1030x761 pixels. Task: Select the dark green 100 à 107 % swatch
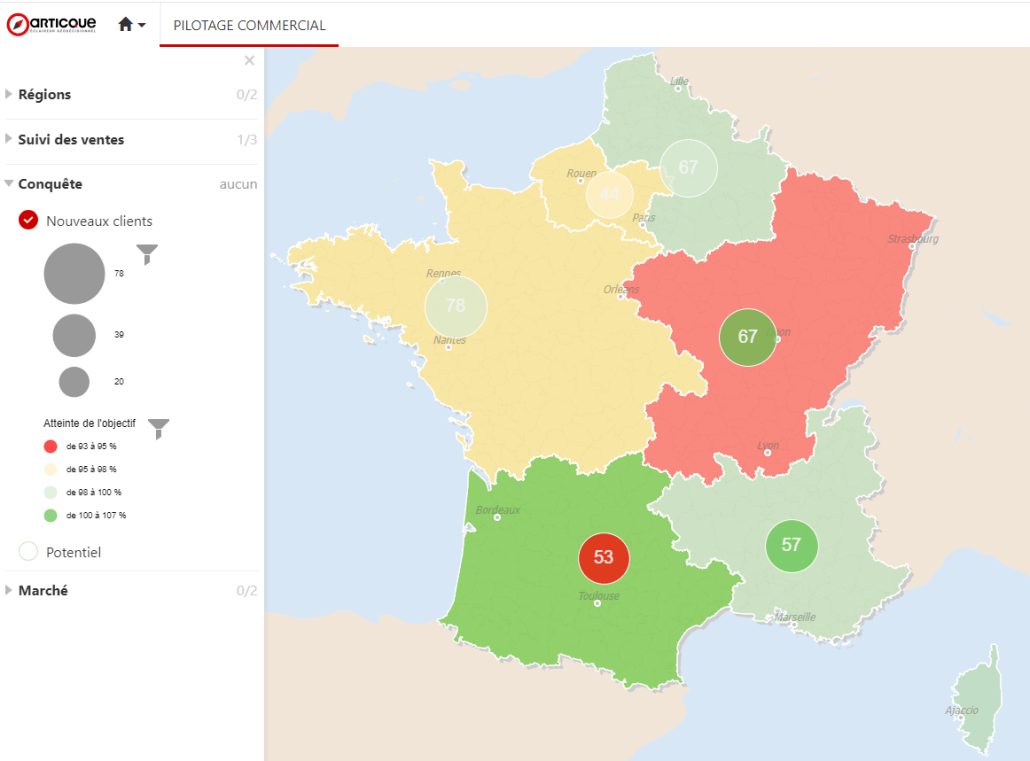click(x=51, y=515)
